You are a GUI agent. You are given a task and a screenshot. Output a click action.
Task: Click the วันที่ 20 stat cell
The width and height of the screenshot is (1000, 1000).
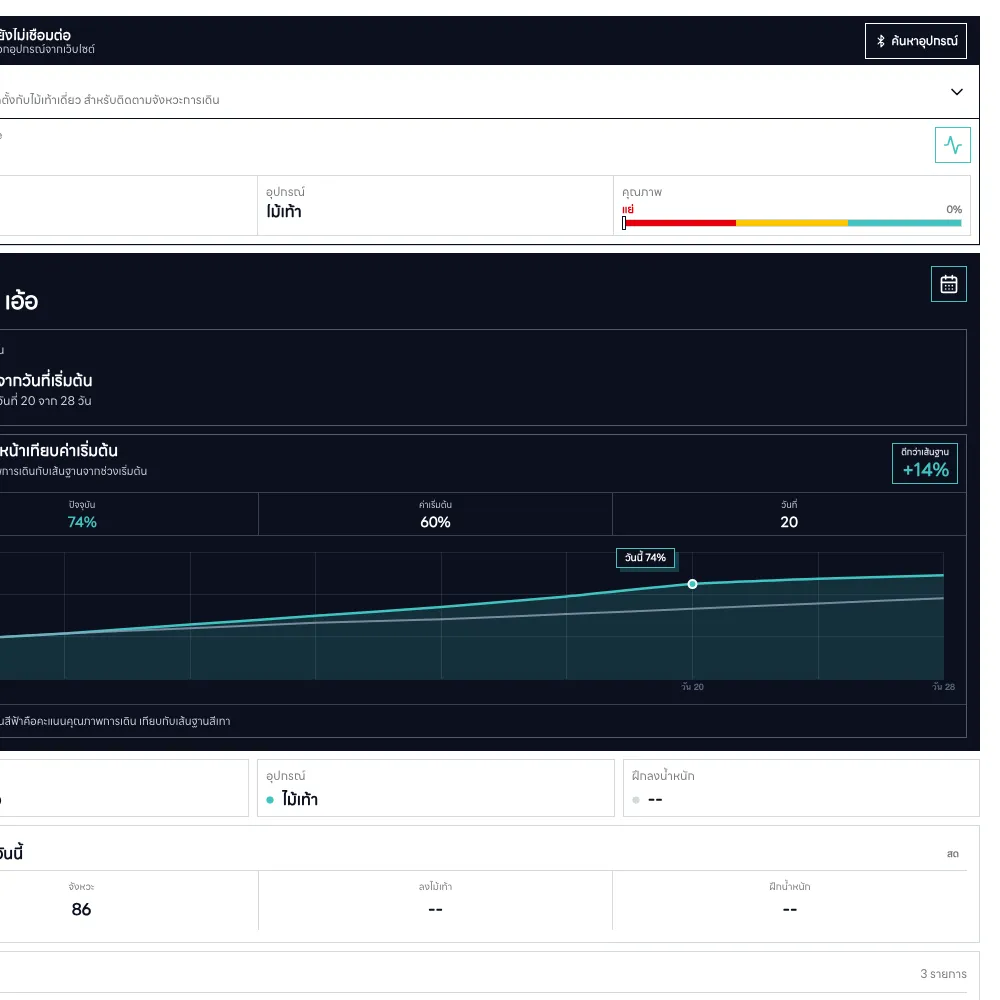tap(789, 514)
